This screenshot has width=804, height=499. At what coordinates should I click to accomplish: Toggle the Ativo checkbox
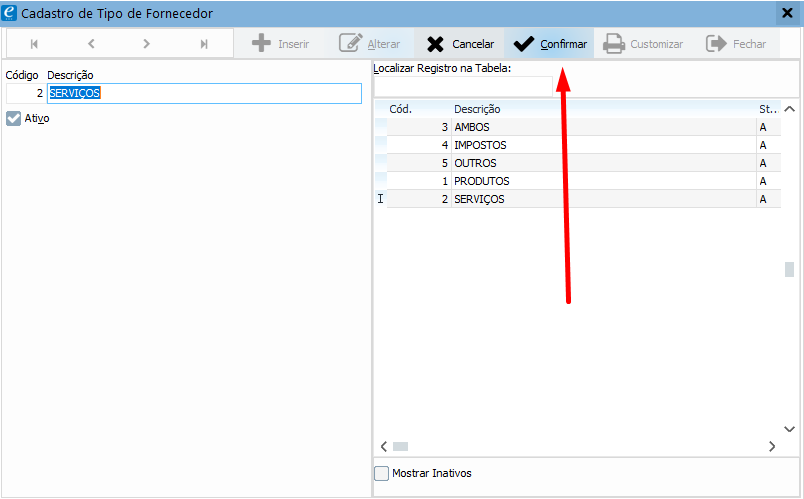(x=14, y=118)
